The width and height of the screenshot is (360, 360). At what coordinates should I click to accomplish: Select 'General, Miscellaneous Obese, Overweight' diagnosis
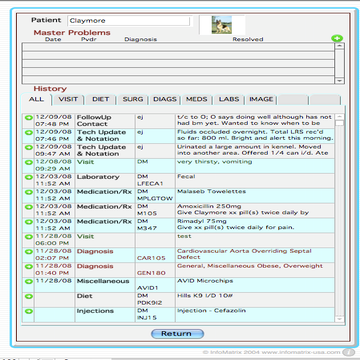(x=250, y=266)
